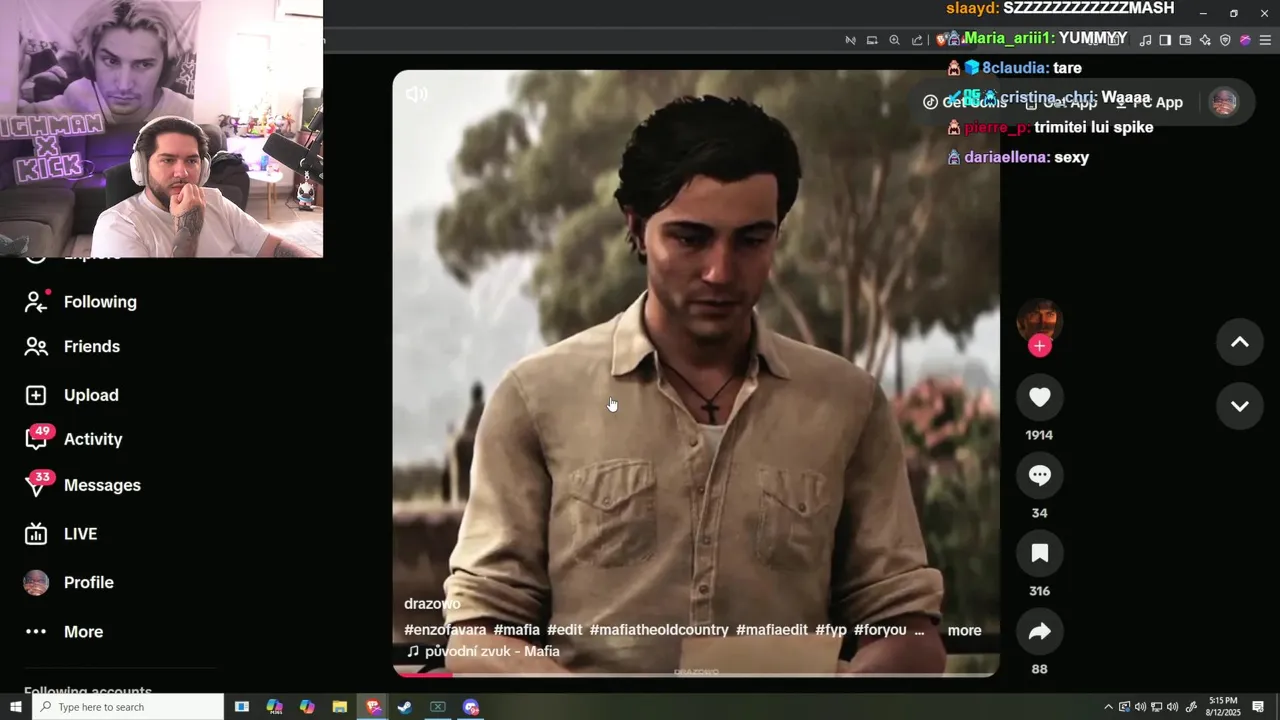Open Profile from the sidebar
The image size is (1280, 720).
click(69, 583)
